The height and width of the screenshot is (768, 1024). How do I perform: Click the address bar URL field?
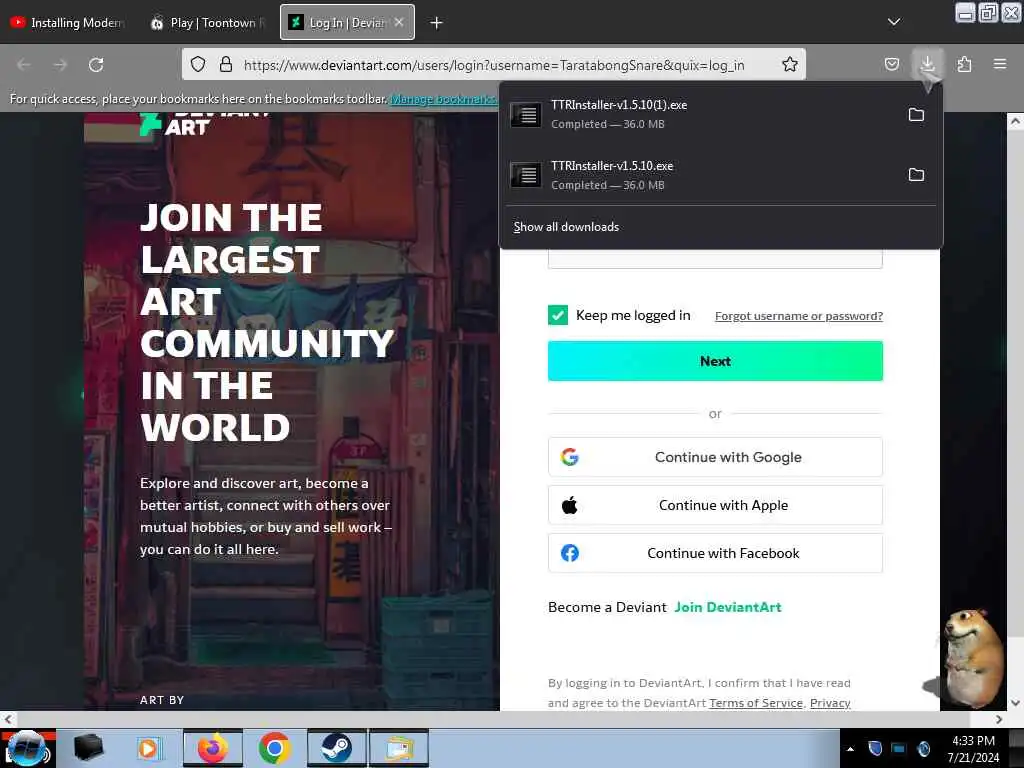point(494,65)
